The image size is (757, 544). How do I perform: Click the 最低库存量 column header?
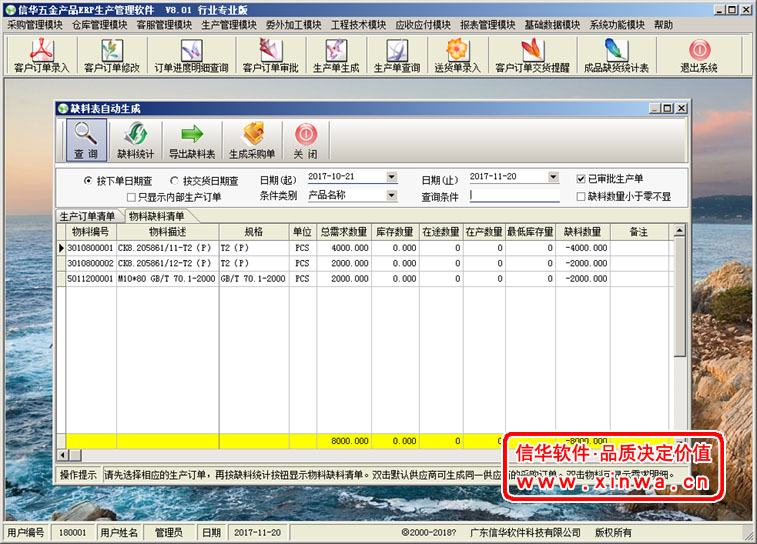click(530, 232)
